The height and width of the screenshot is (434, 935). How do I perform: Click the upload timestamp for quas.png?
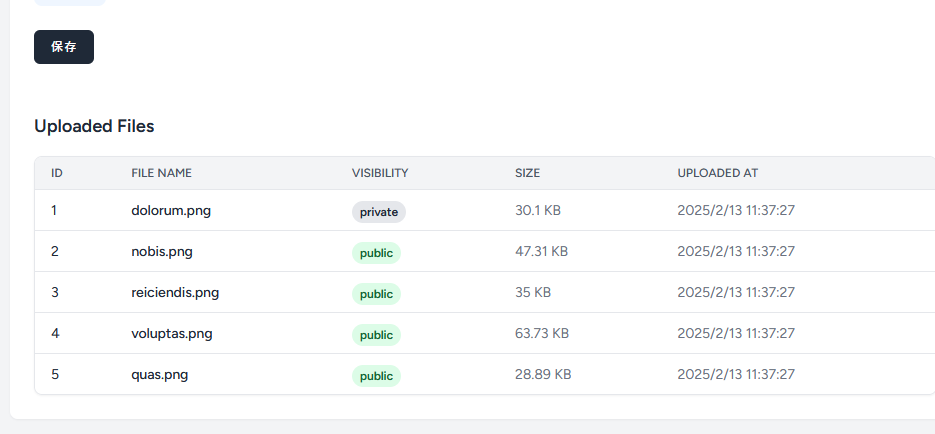(x=736, y=374)
